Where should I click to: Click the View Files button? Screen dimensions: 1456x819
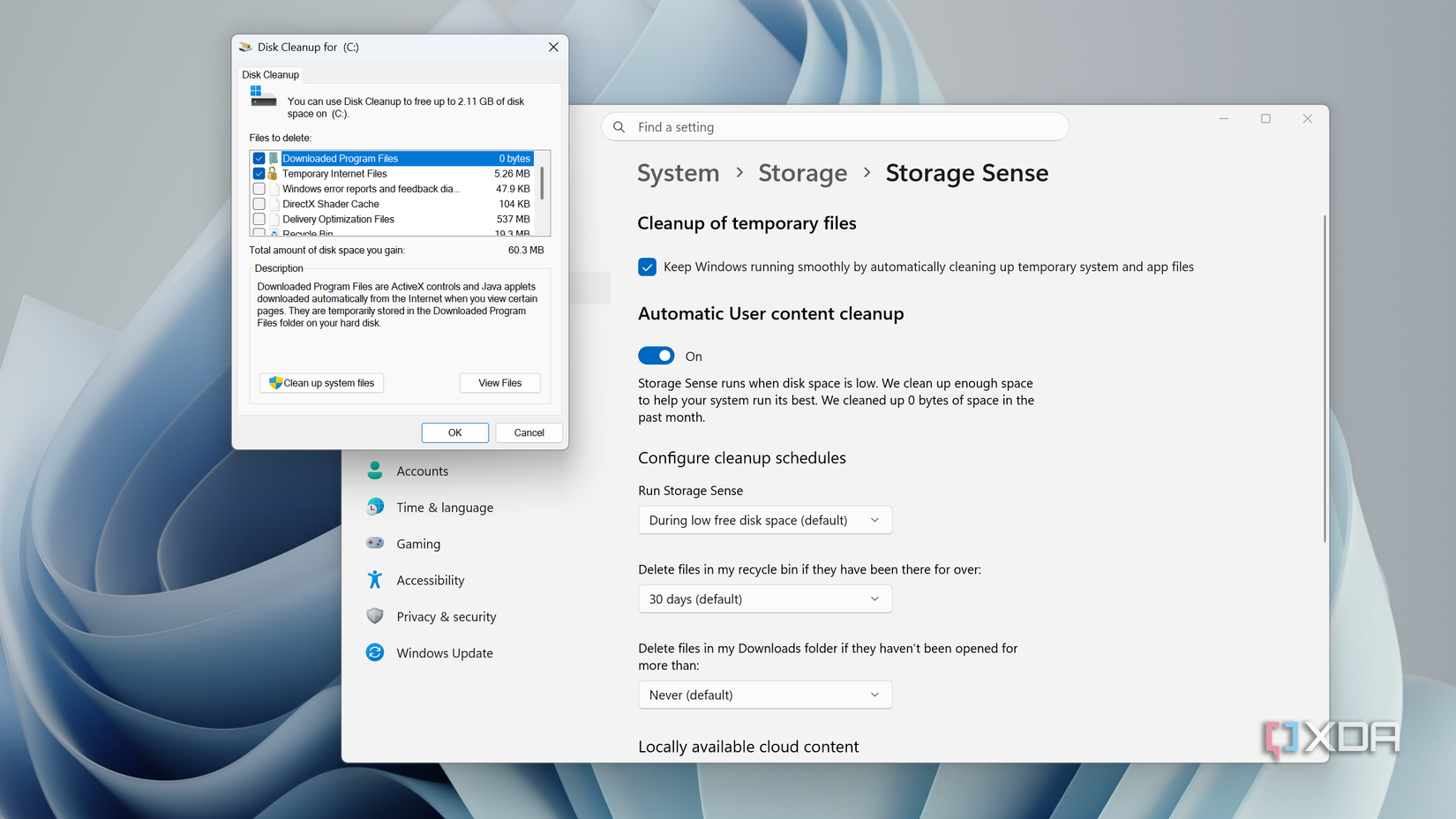click(x=499, y=383)
